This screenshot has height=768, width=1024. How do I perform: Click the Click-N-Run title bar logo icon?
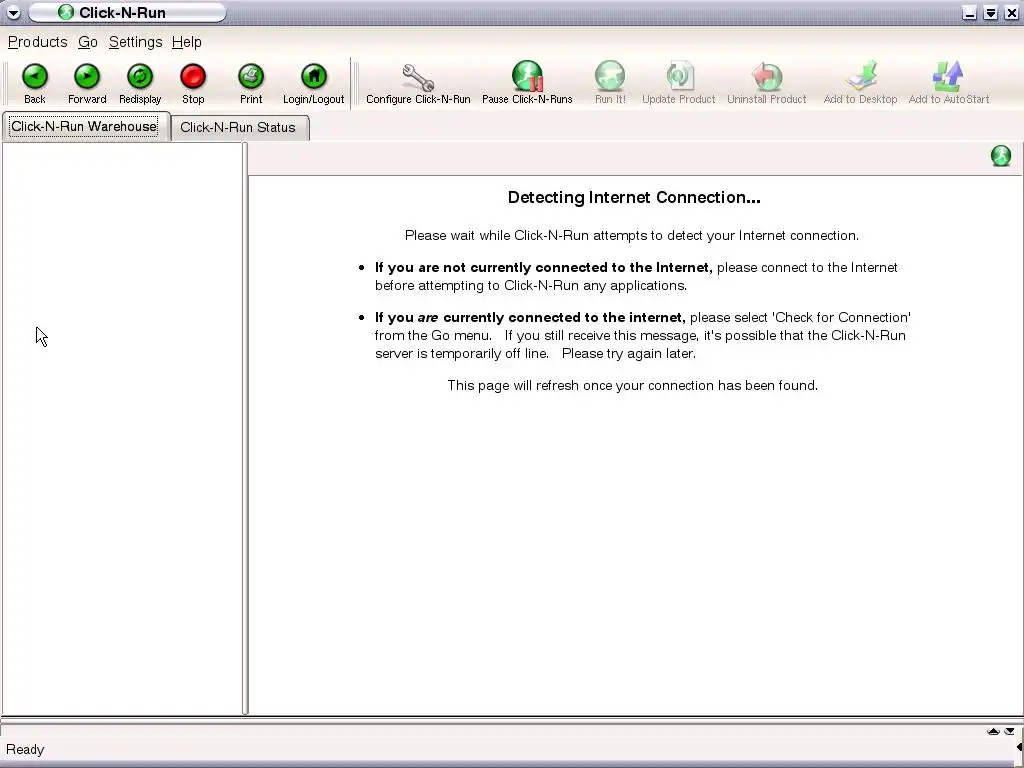[x=66, y=12]
